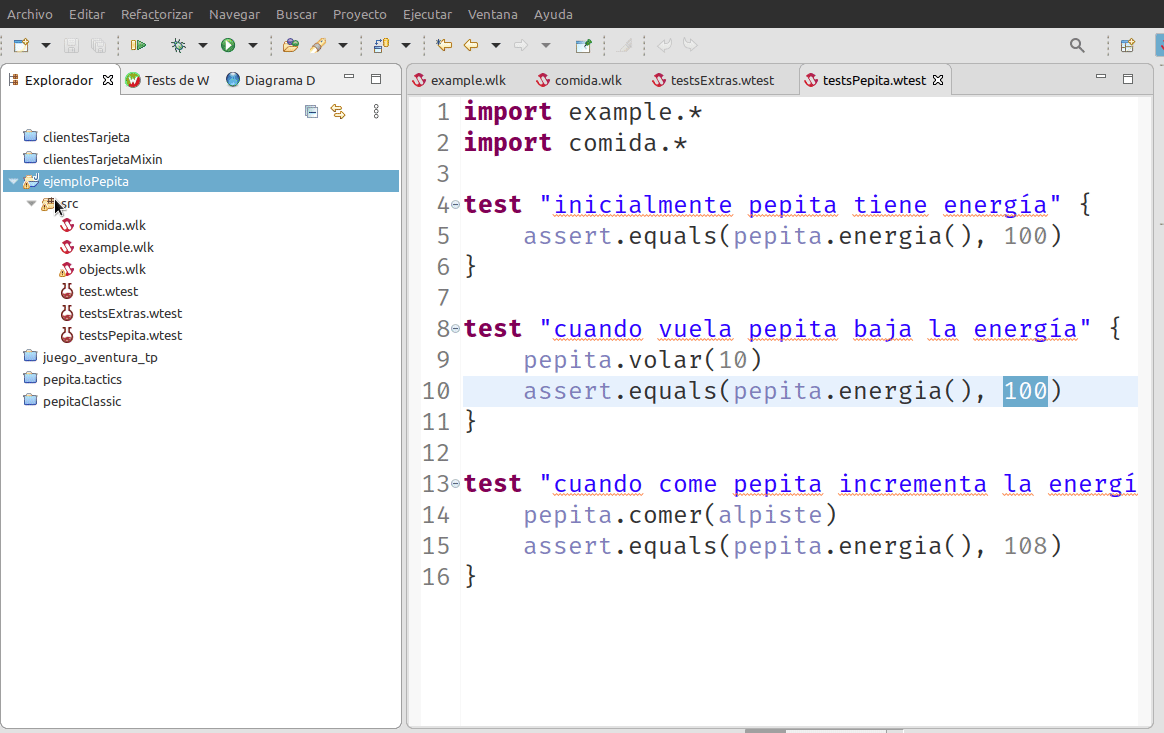
Task: Open the Refactorizar menu
Action: click(156, 14)
